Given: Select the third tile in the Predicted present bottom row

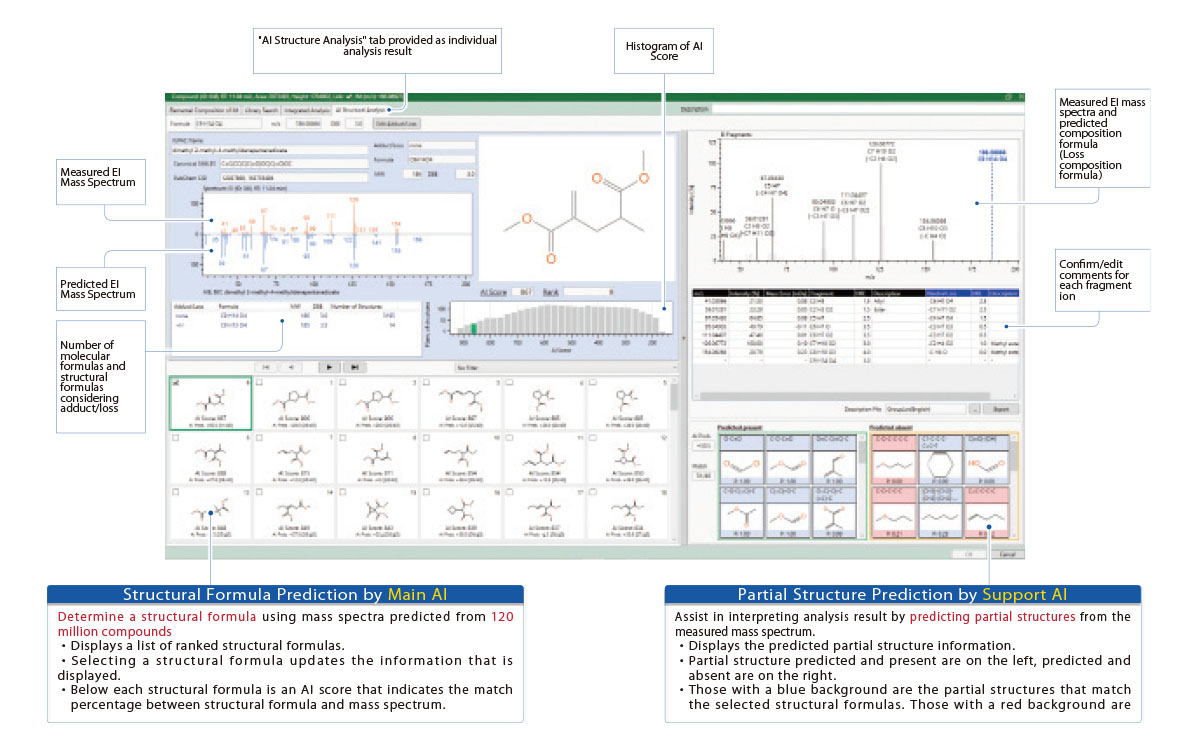Looking at the screenshot, I should pos(834,513).
